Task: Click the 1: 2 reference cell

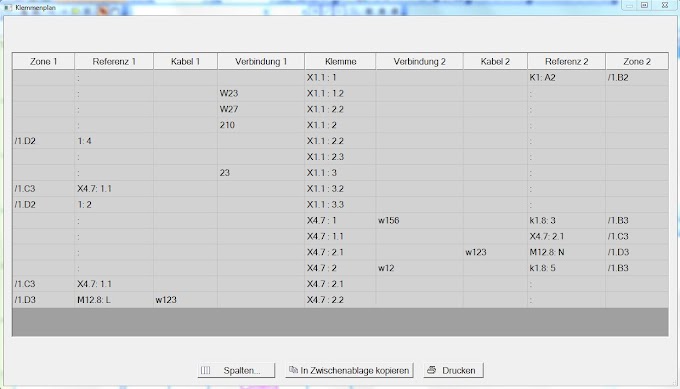Action: 114,204
